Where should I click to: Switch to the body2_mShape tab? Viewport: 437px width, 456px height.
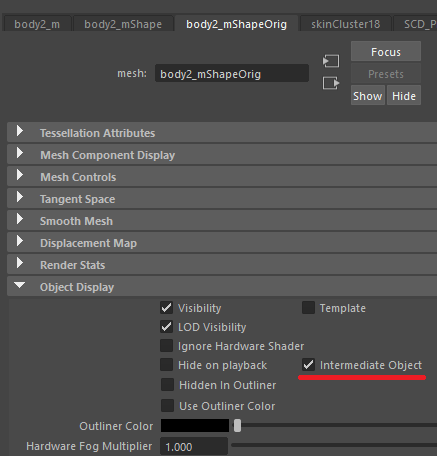click(123, 24)
